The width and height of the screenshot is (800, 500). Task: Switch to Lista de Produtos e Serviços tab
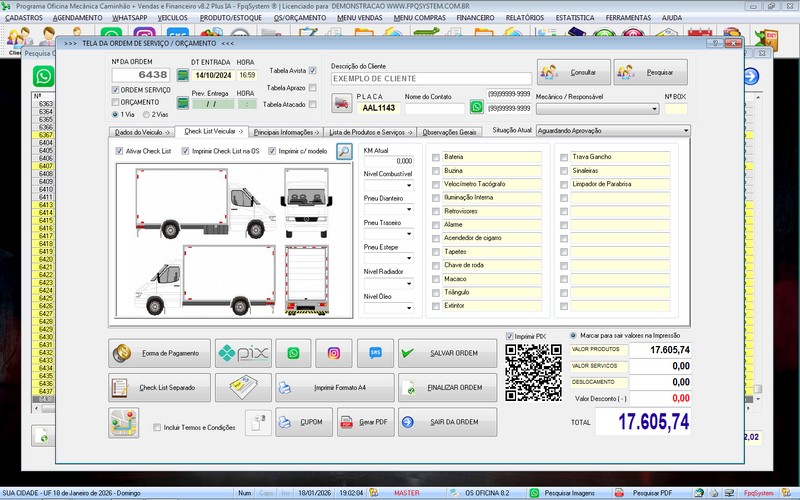coord(368,131)
